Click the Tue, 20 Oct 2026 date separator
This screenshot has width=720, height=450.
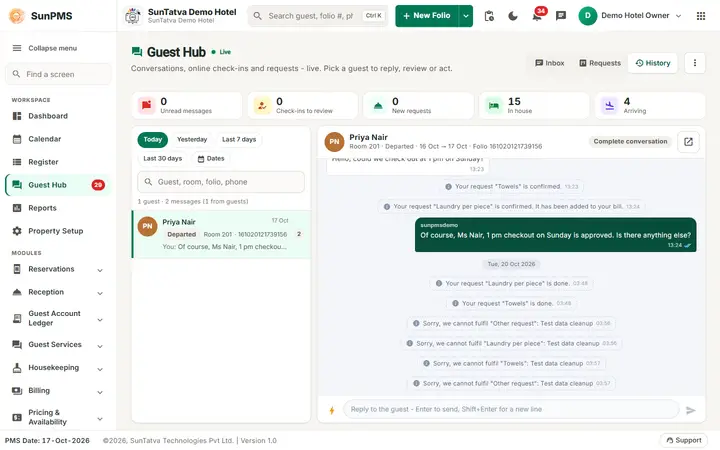point(511,264)
